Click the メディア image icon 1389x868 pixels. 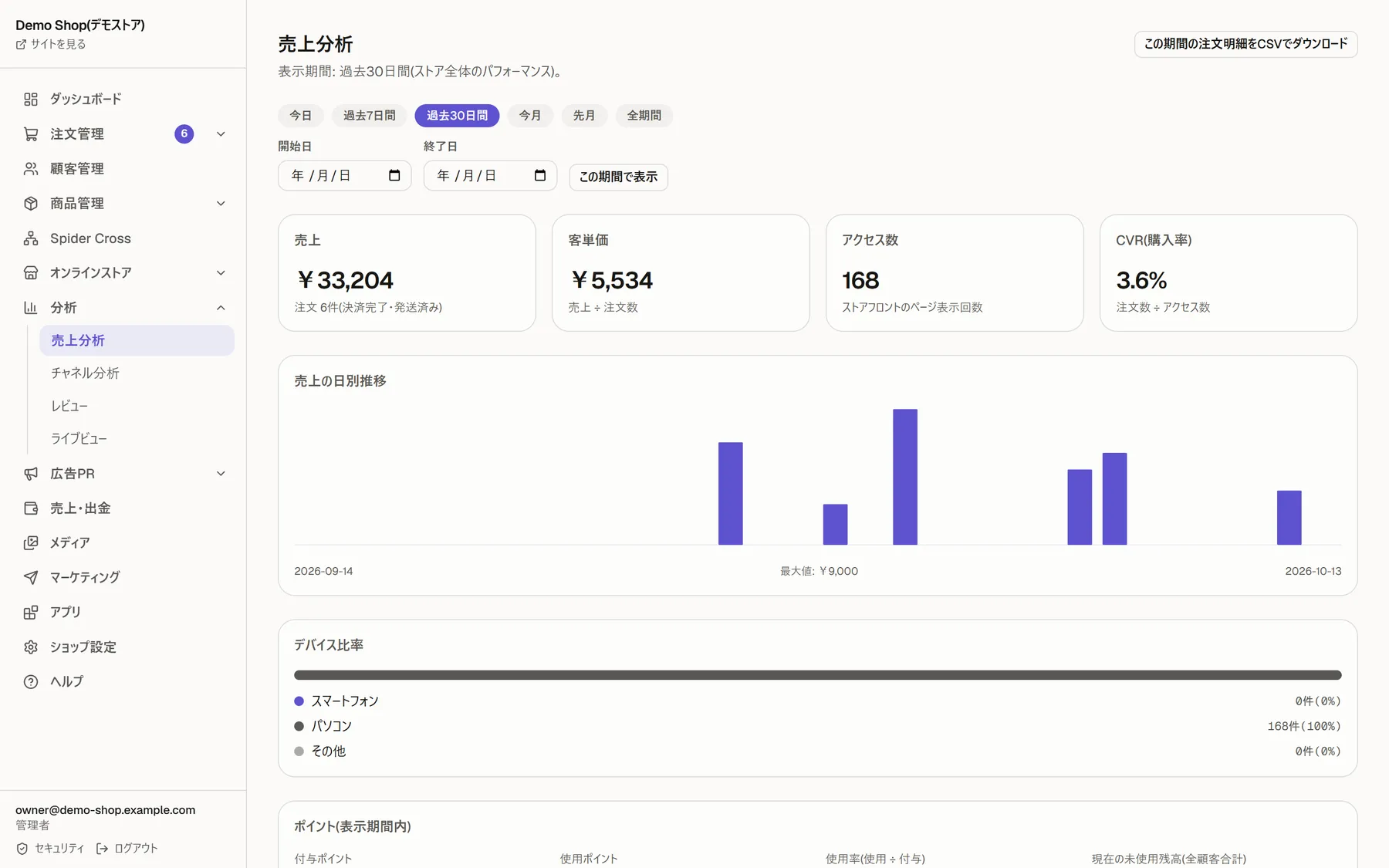coord(31,543)
